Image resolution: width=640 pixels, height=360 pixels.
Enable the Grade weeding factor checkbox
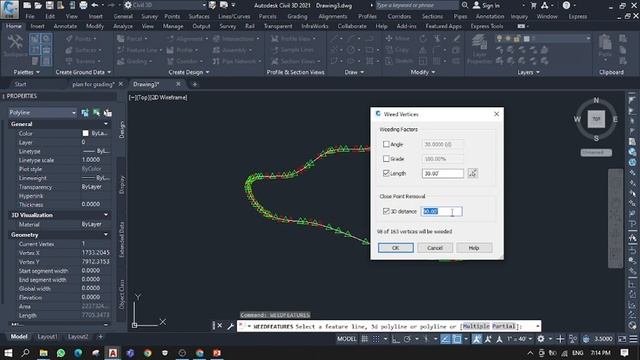click(386, 158)
